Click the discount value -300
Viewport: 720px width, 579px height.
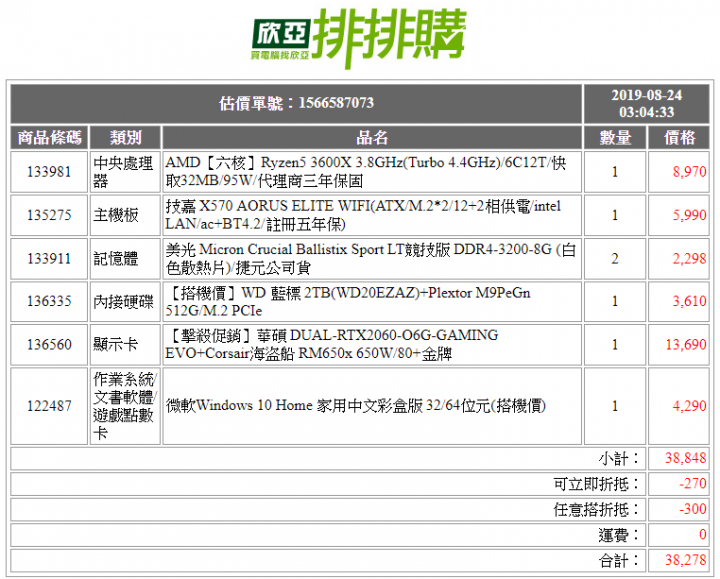[x=693, y=509]
